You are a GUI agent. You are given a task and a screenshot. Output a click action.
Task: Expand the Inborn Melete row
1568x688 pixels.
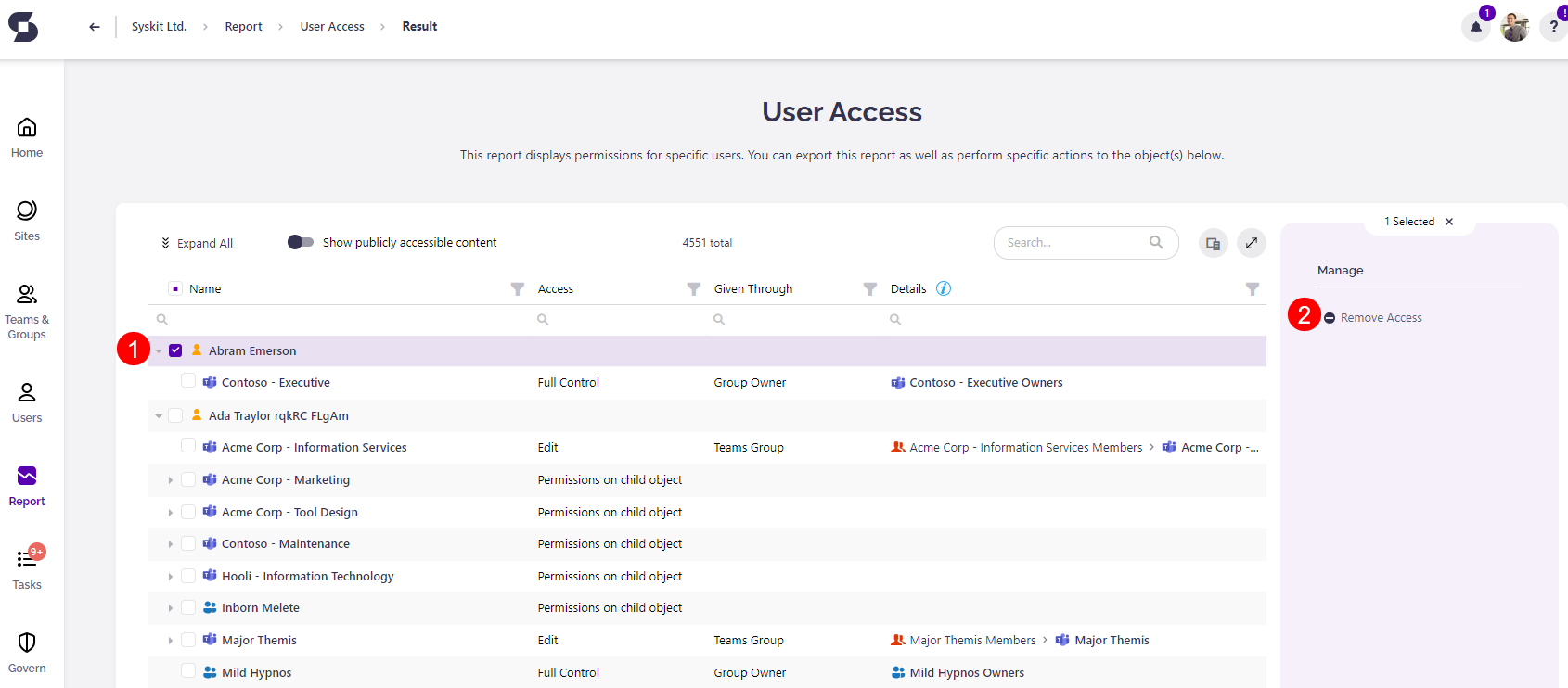click(x=171, y=608)
